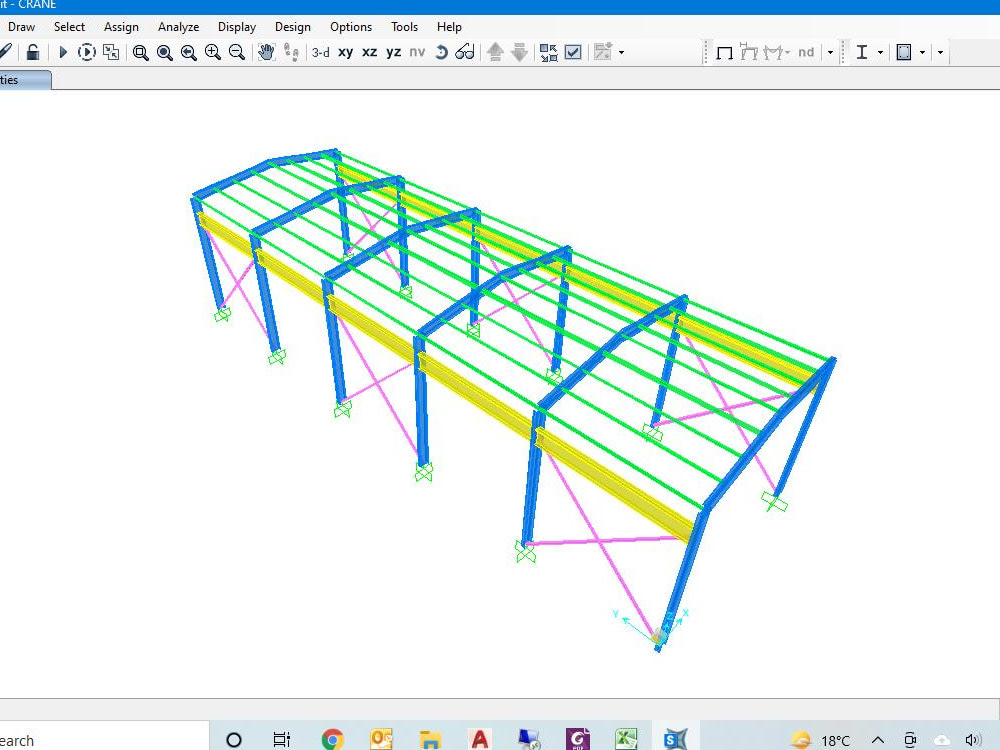
Task: Expand the rightmost toolbar dropdown arrow
Action: pos(941,52)
